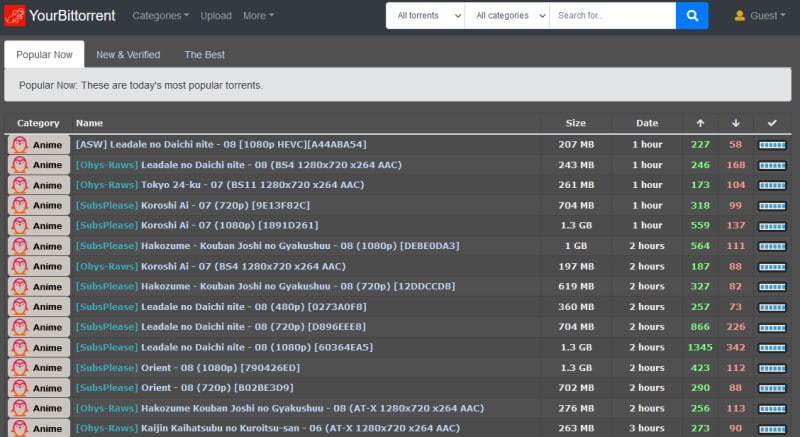Open the All categories filter dropdown

tap(507, 16)
